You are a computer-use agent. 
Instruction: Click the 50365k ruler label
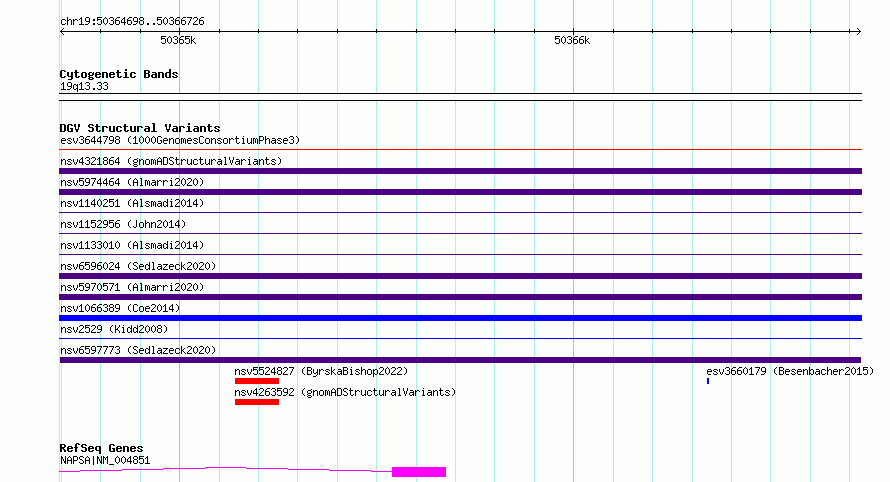178,40
